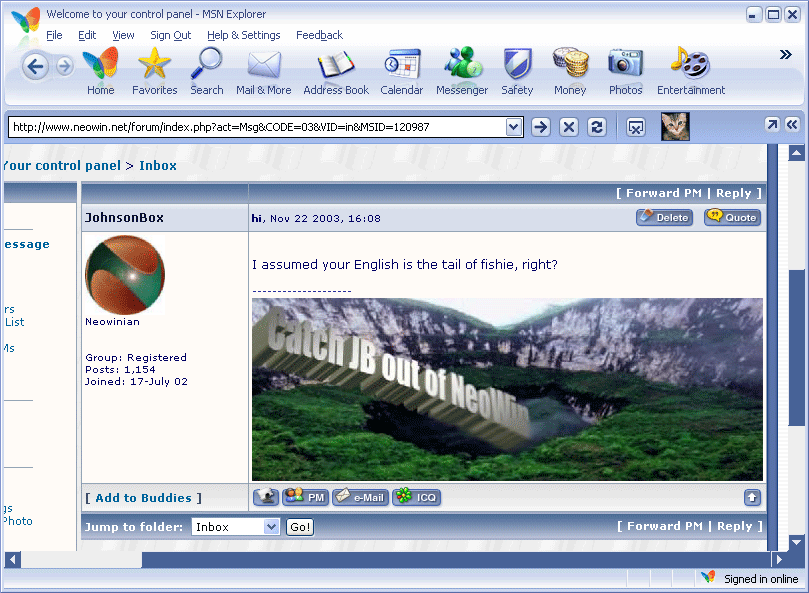
Task: Open the address bar dropdown arrow
Action: click(x=513, y=127)
